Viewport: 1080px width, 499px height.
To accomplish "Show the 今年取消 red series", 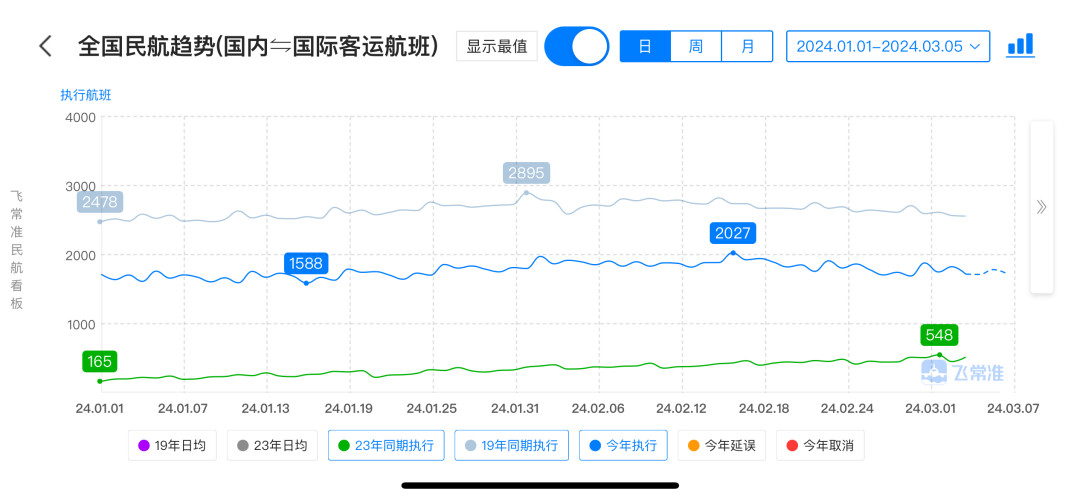I will coord(820,446).
